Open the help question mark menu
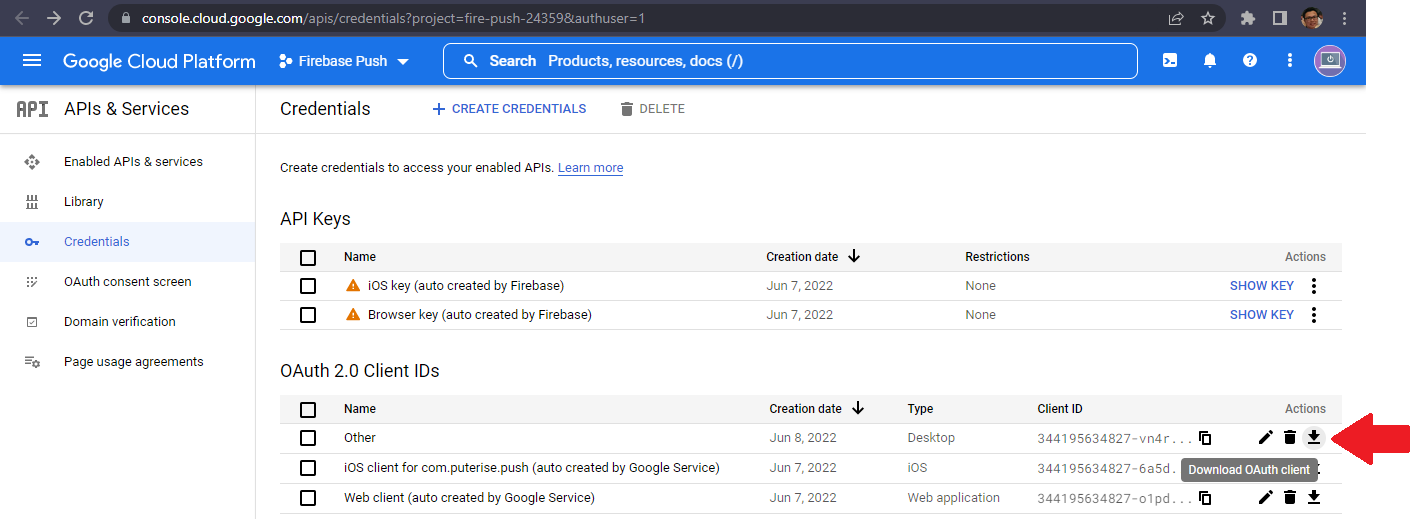Image resolution: width=1414 pixels, height=519 pixels. click(x=1250, y=61)
